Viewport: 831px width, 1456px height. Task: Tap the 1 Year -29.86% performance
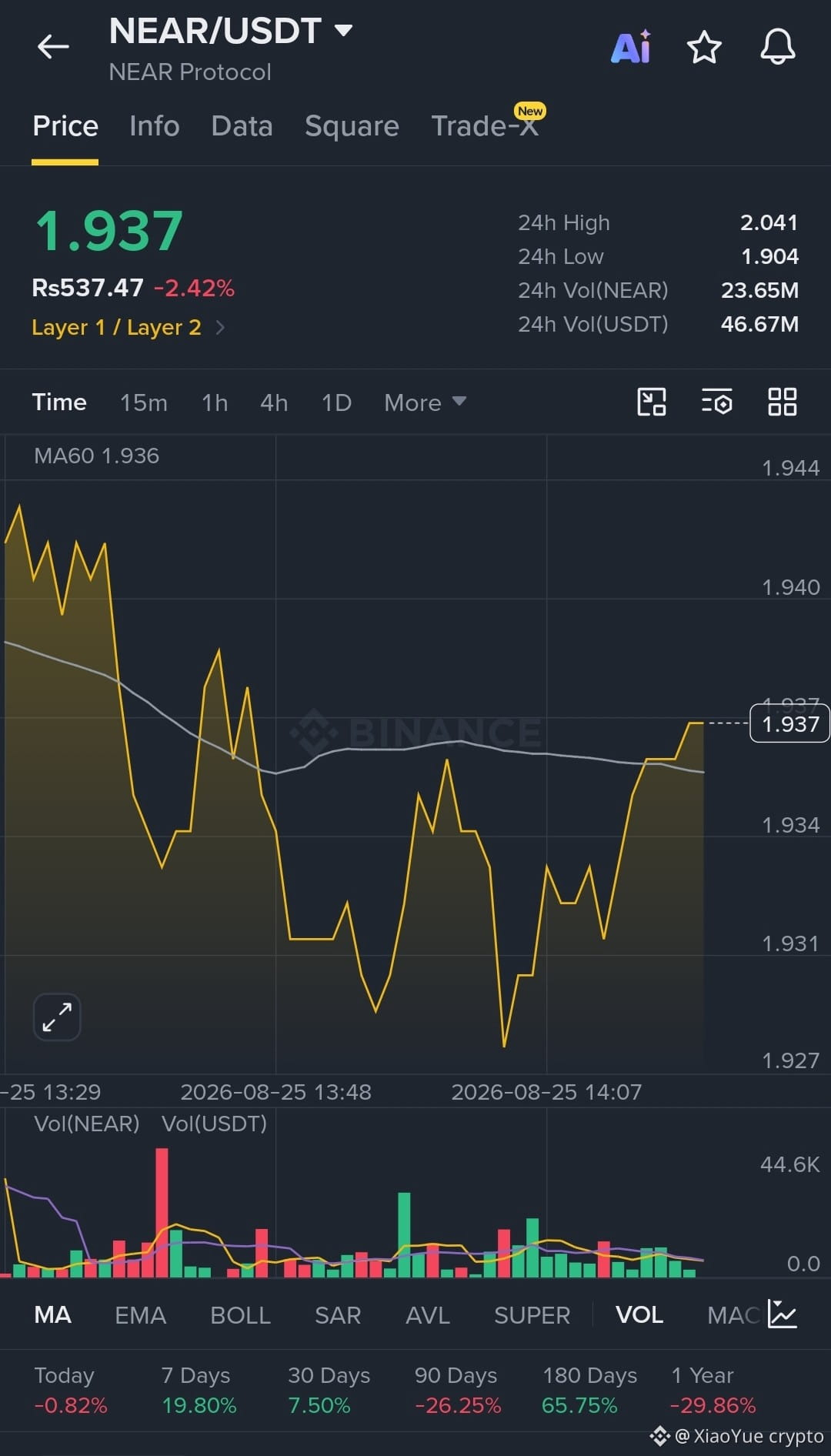click(x=713, y=1390)
